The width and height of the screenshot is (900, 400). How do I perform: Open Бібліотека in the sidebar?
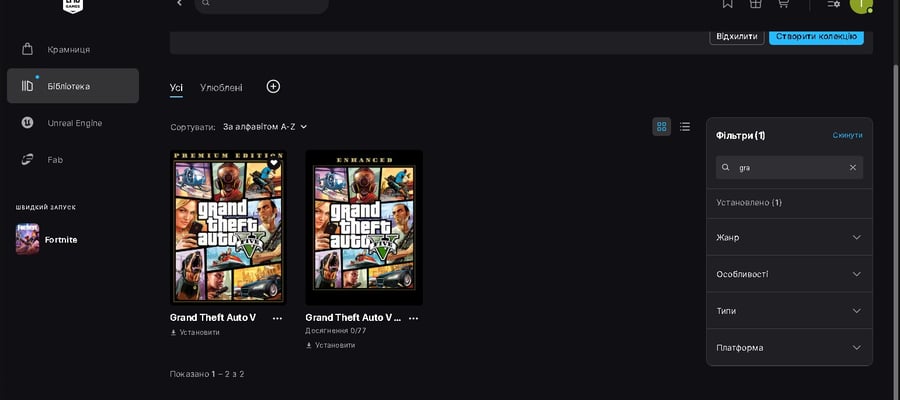(73, 86)
